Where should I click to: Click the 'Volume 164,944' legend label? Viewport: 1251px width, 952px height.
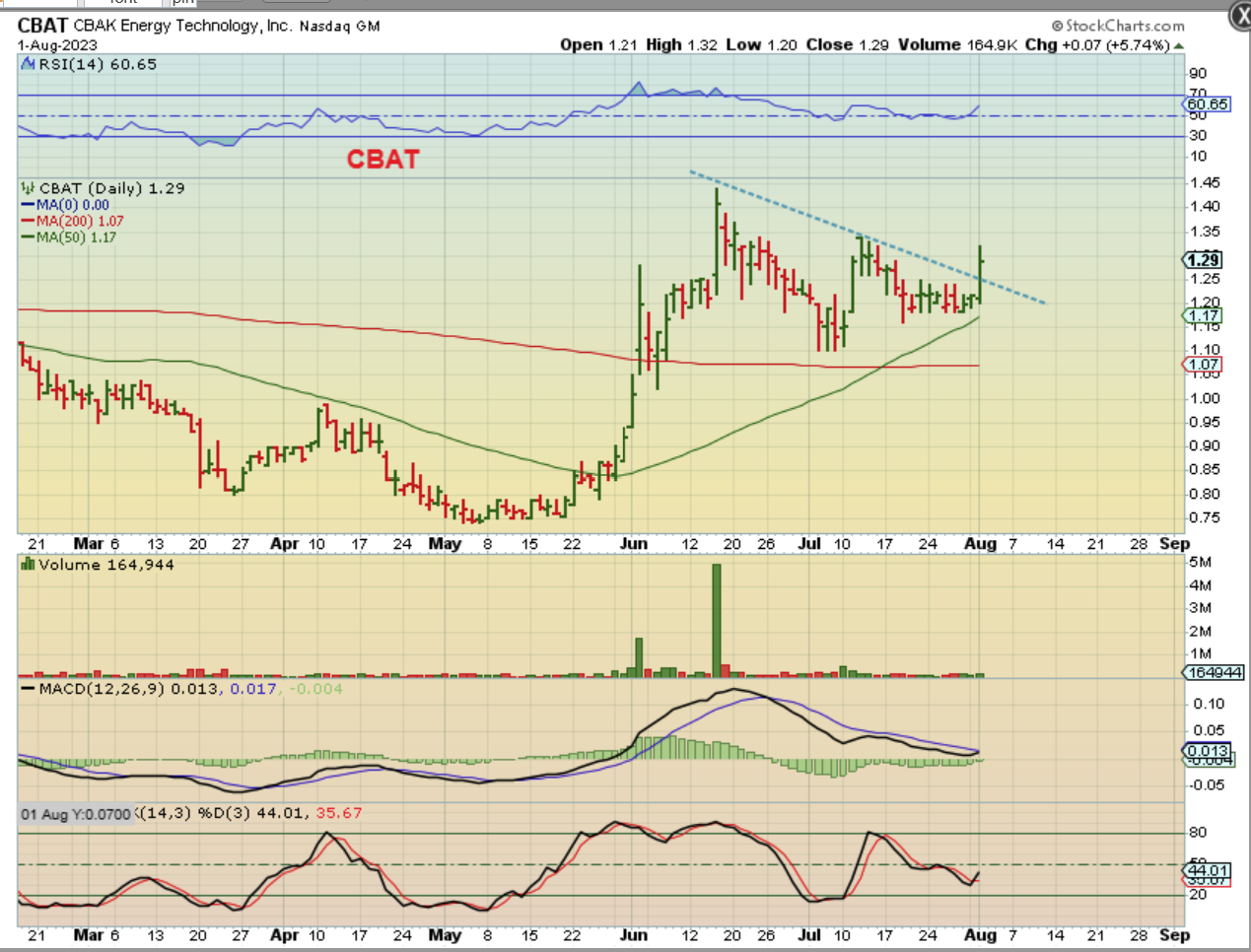pos(106,565)
